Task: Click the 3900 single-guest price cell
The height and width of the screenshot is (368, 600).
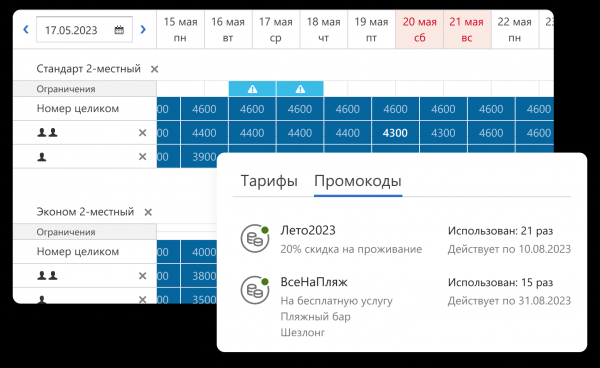Action: tap(199, 156)
